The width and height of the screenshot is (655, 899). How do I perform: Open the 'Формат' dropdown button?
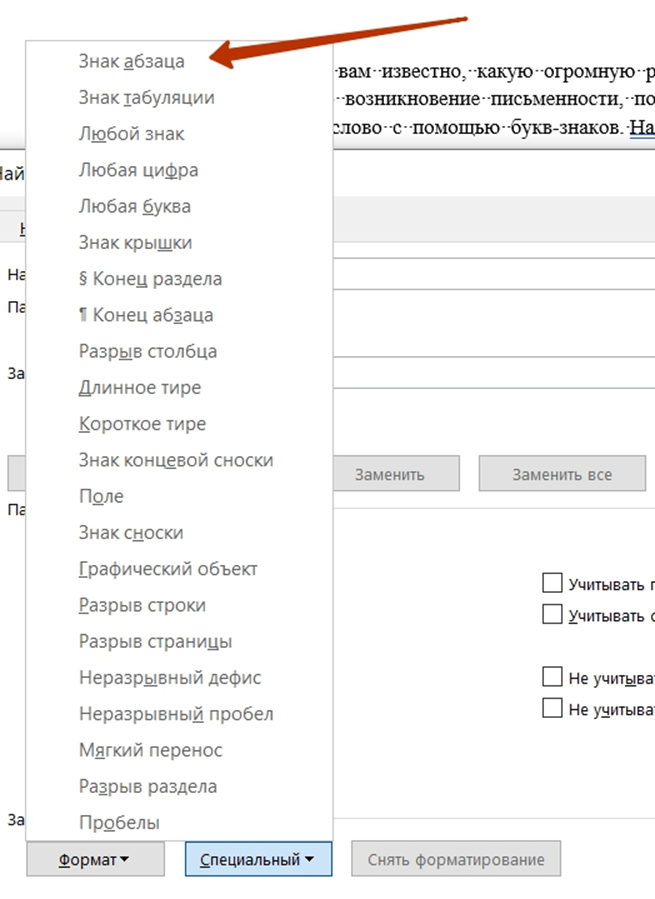click(95, 859)
